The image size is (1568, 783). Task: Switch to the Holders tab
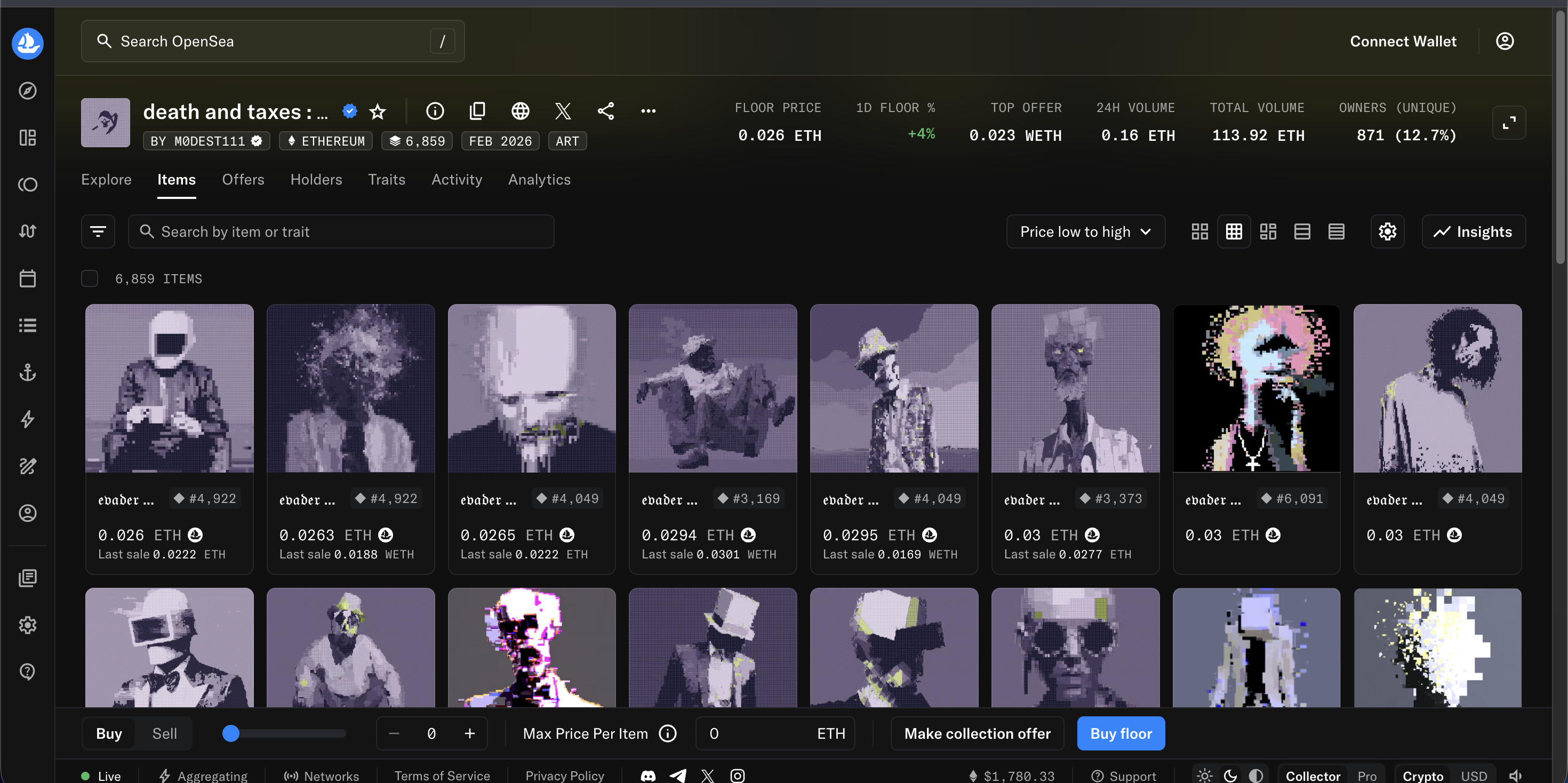pyautogui.click(x=316, y=180)
